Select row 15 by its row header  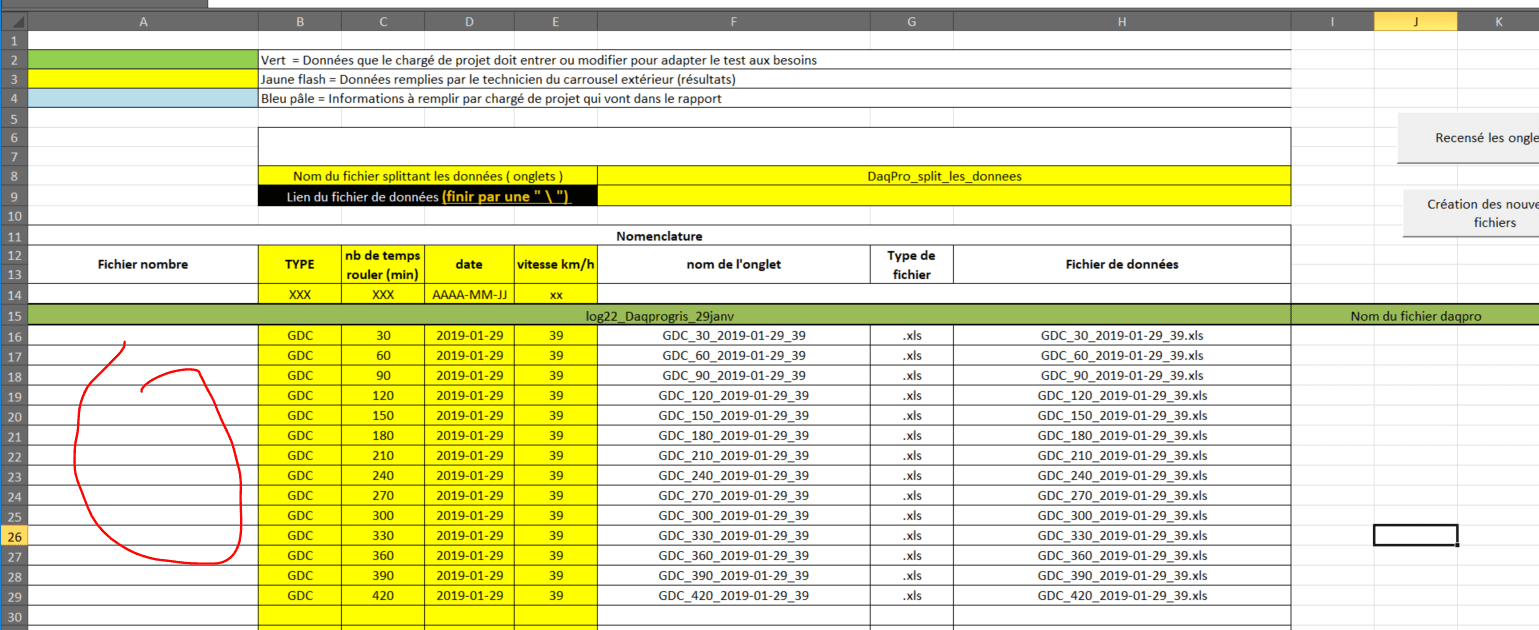pos(14,316)
